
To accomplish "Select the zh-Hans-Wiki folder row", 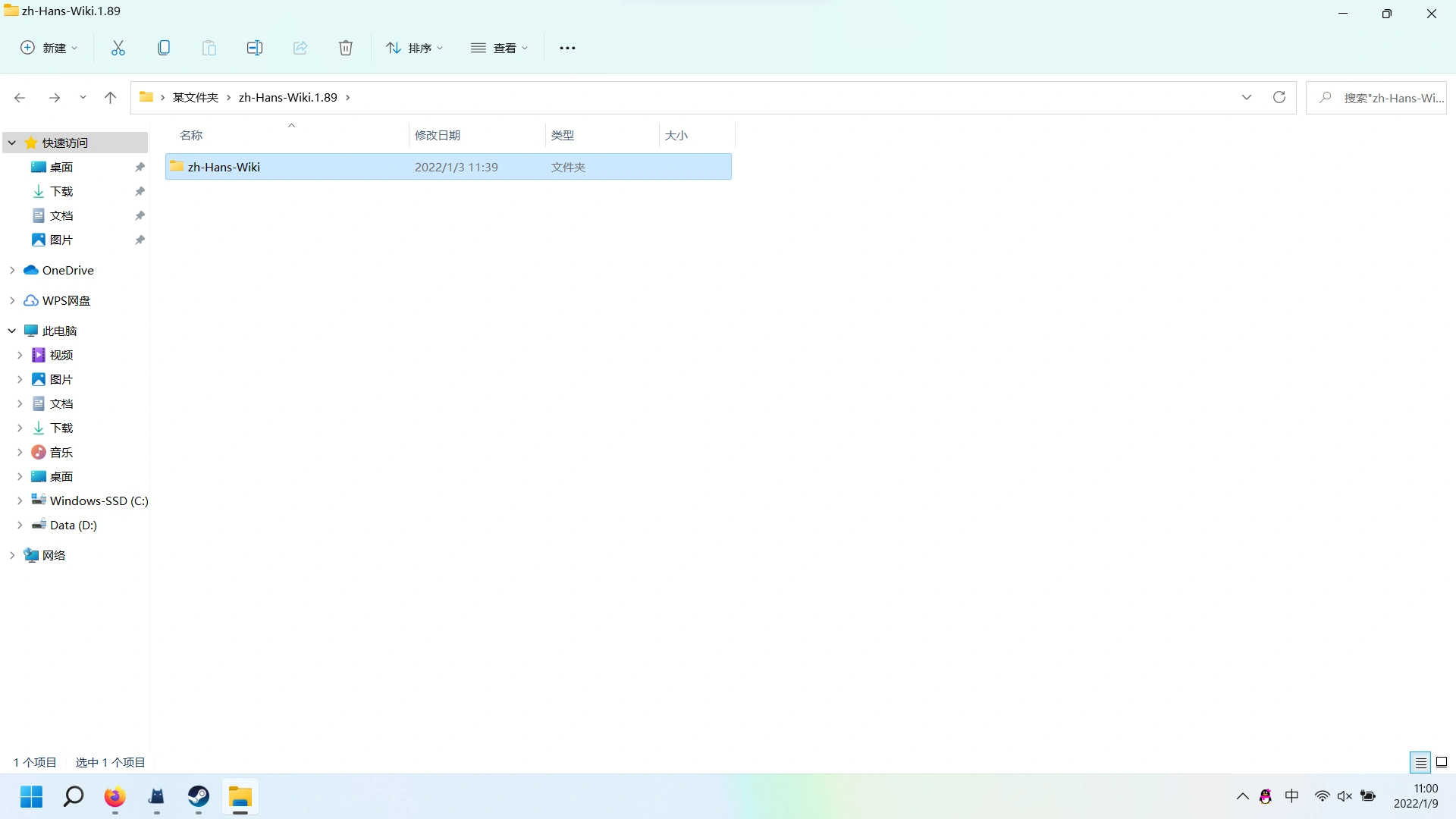I will tap(224, 167).
